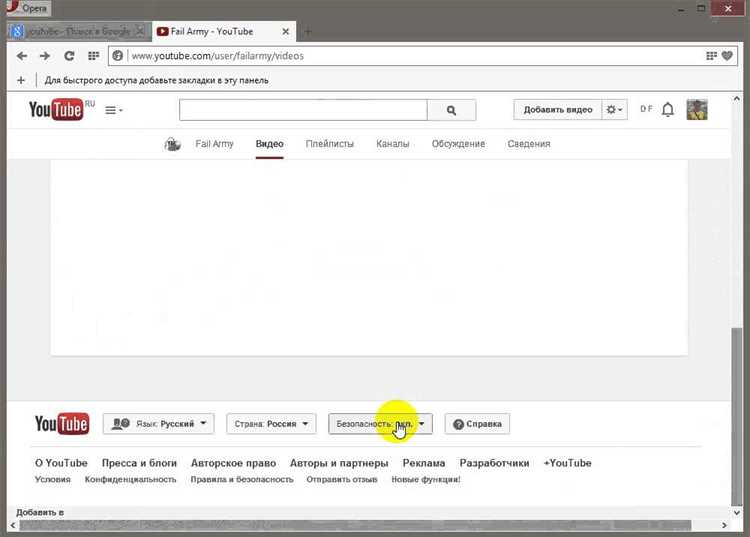The height and width of the screenshot is (537, 750).
Task: Click the Fail Army channel icon
Action: (172, 144)
